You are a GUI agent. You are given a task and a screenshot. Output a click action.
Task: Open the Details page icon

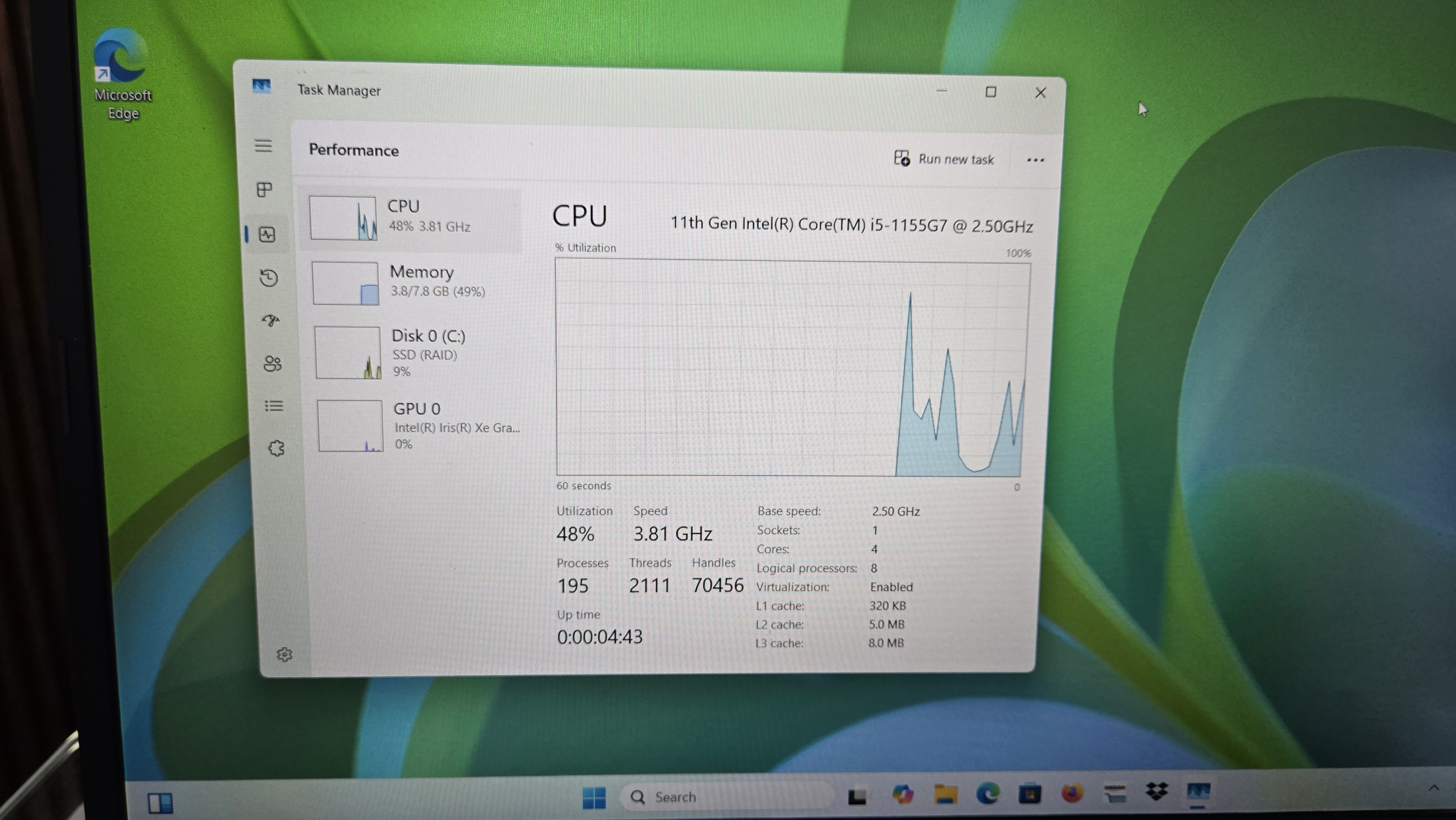pos(274,406)
